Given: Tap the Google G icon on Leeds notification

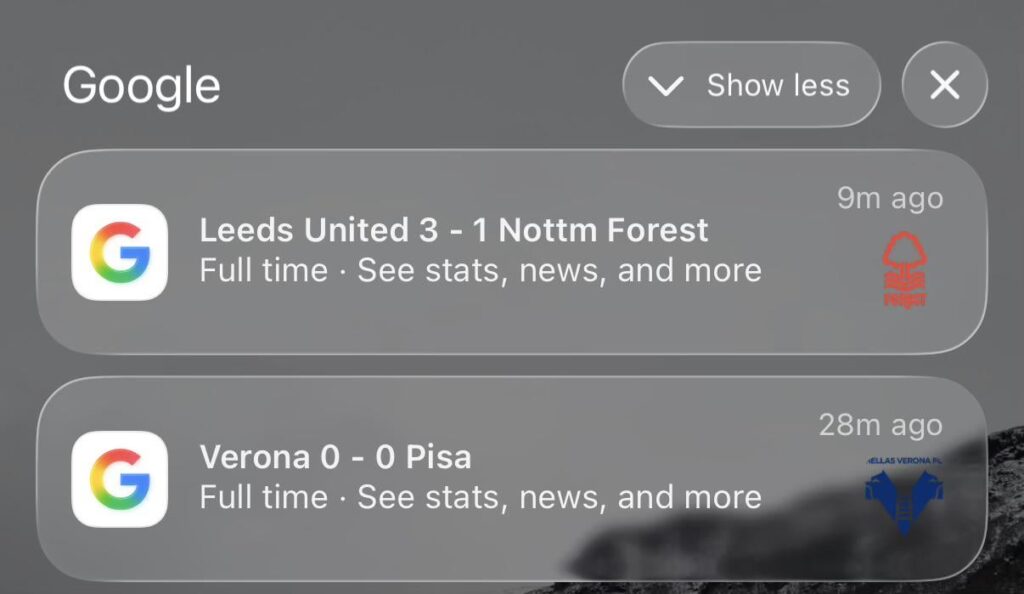Looking at the screenshot, I should coord(119,252).
